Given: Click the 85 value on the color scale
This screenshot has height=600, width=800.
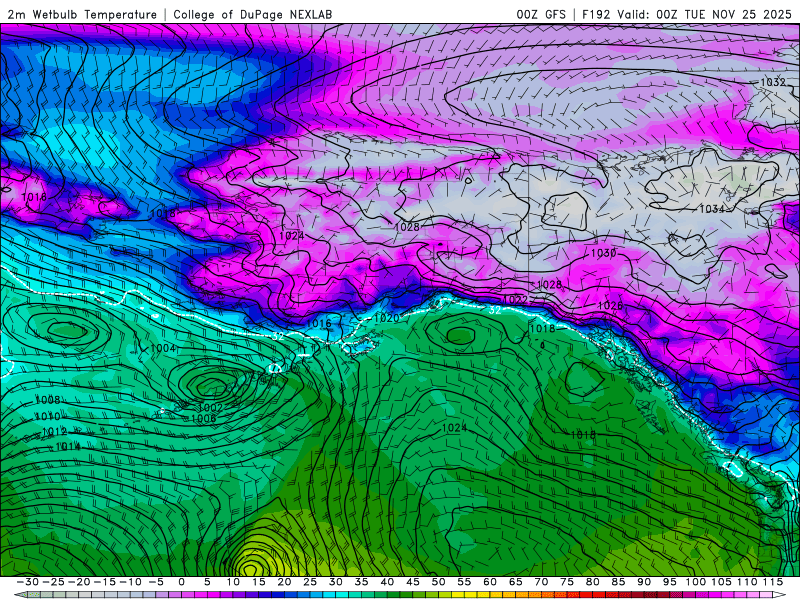Looking at the screenshot, I should pos(618,582).
